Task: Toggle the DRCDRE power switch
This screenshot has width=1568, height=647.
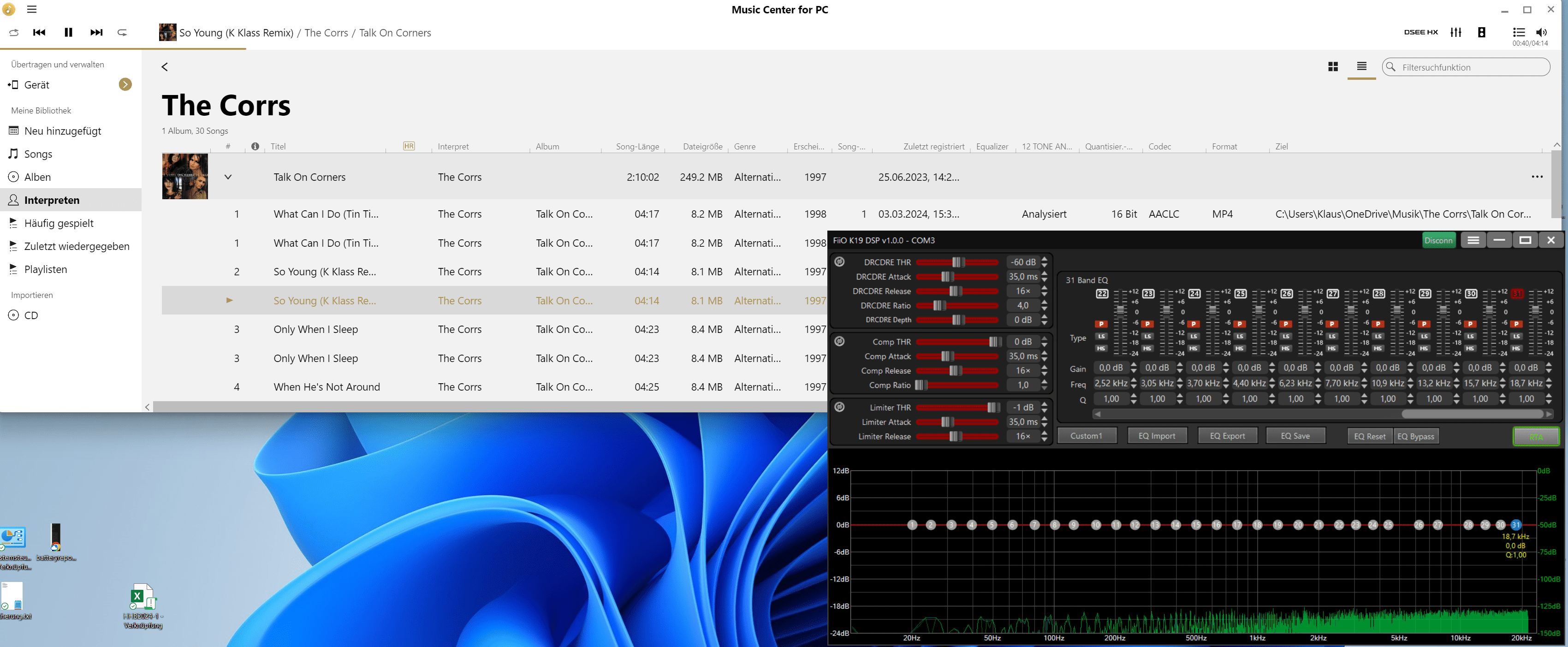Action: click(x=839, y=262)
